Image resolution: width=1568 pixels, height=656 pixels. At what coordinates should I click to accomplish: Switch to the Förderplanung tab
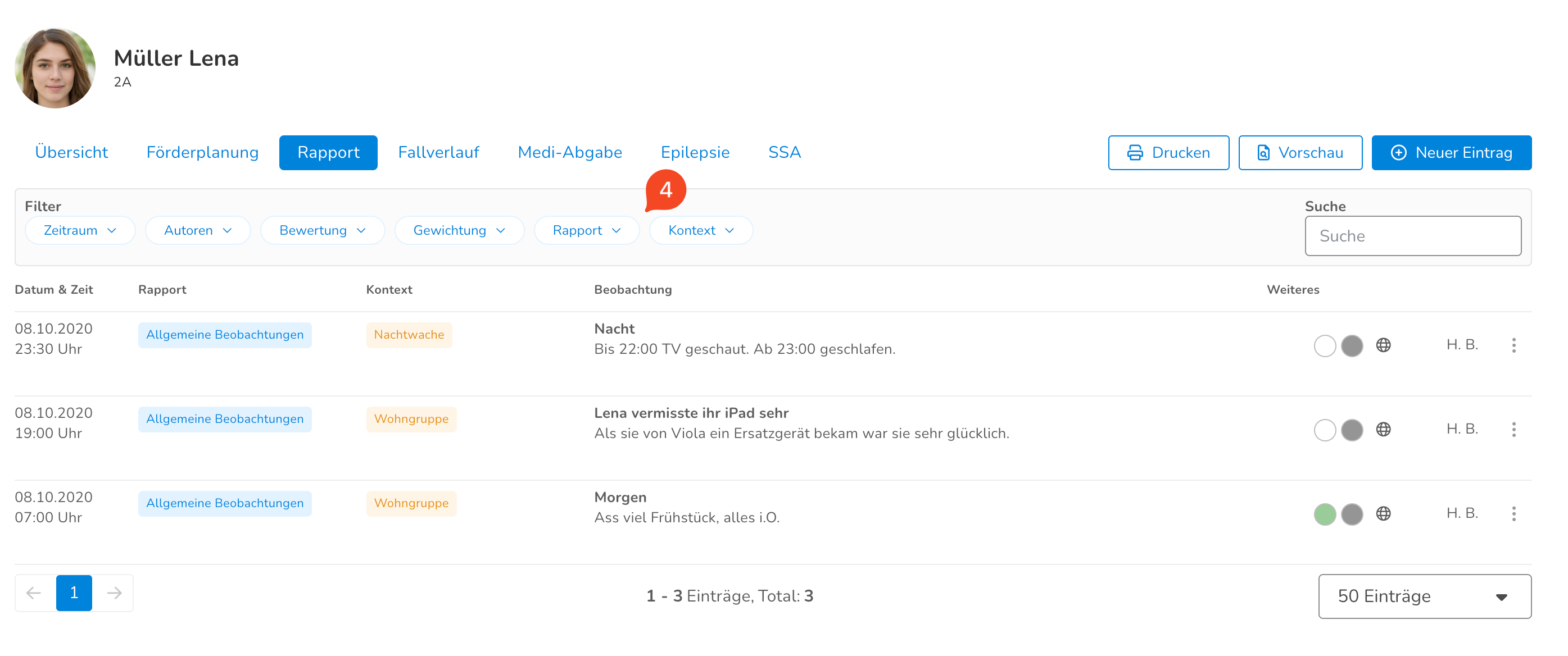(202, 153)
